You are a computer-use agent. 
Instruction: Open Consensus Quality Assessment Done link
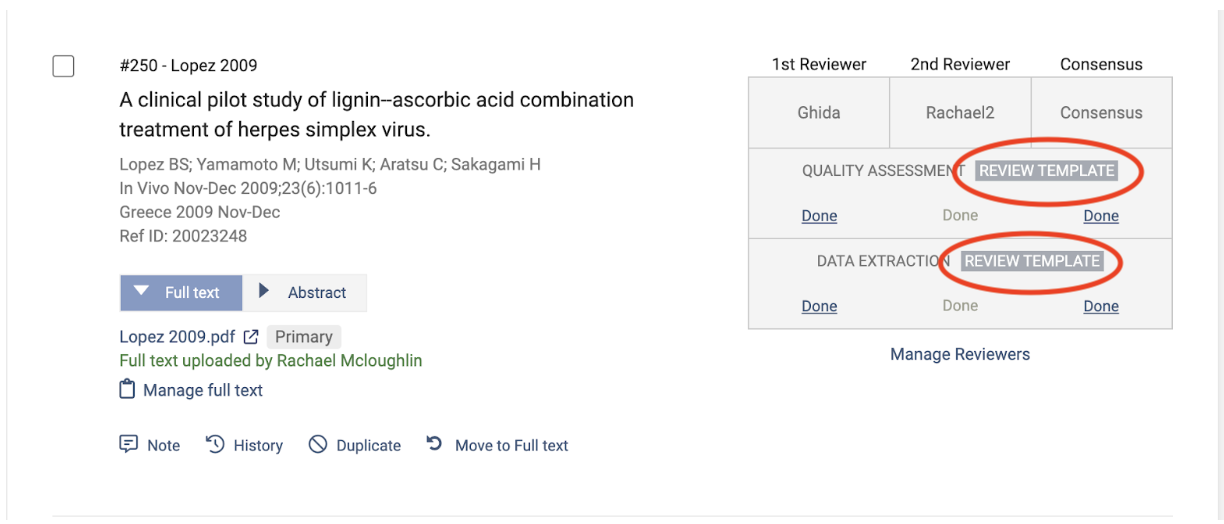pyautogui.click(x=1101, y=216)
